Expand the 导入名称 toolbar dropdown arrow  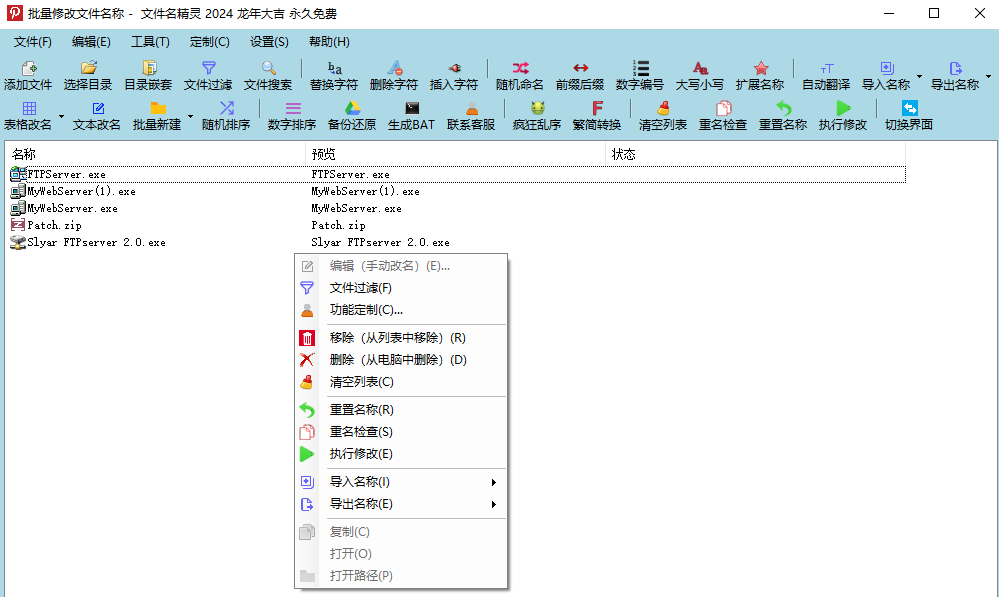pos(919,76)
